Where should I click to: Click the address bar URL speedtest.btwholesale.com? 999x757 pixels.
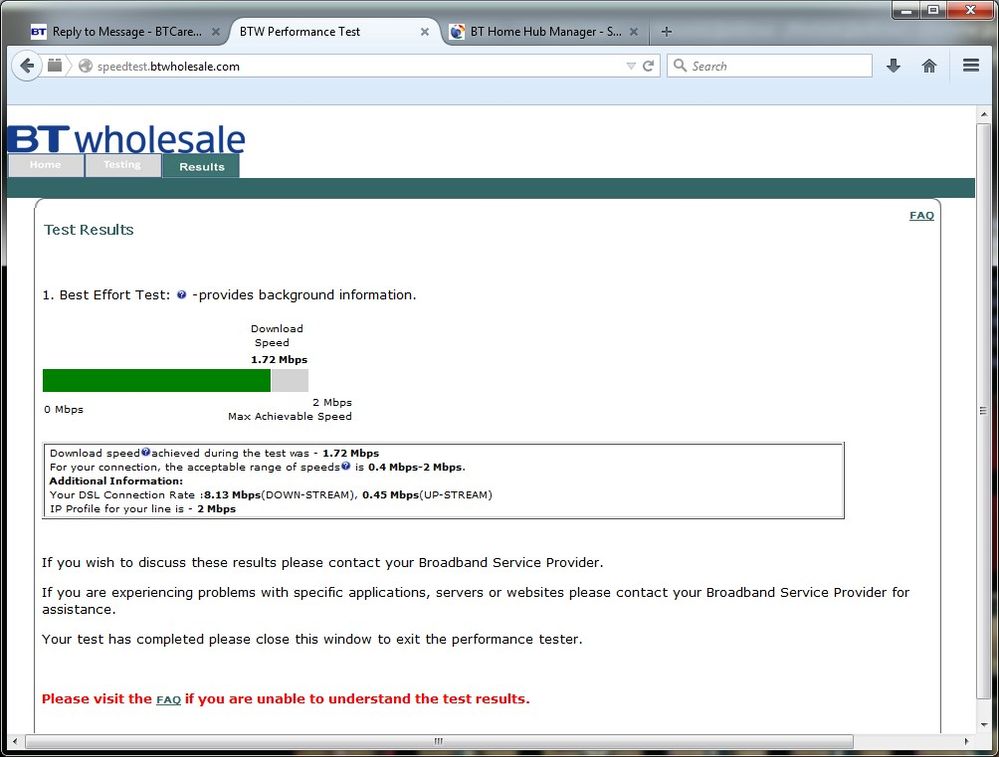168,66
